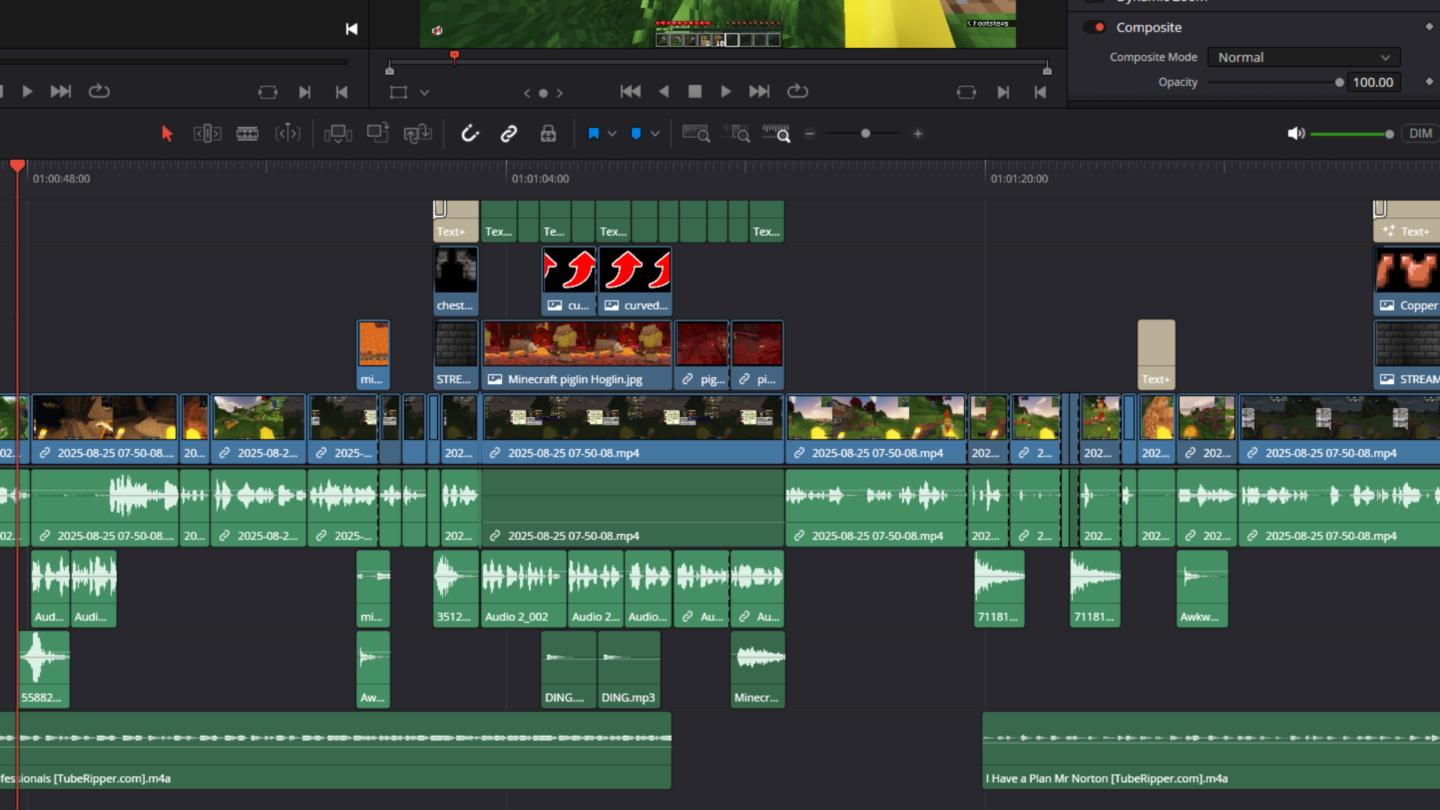
Task: Open the marker color dropdown arrow
Action: pyautogui.click(x=655, y=133)
